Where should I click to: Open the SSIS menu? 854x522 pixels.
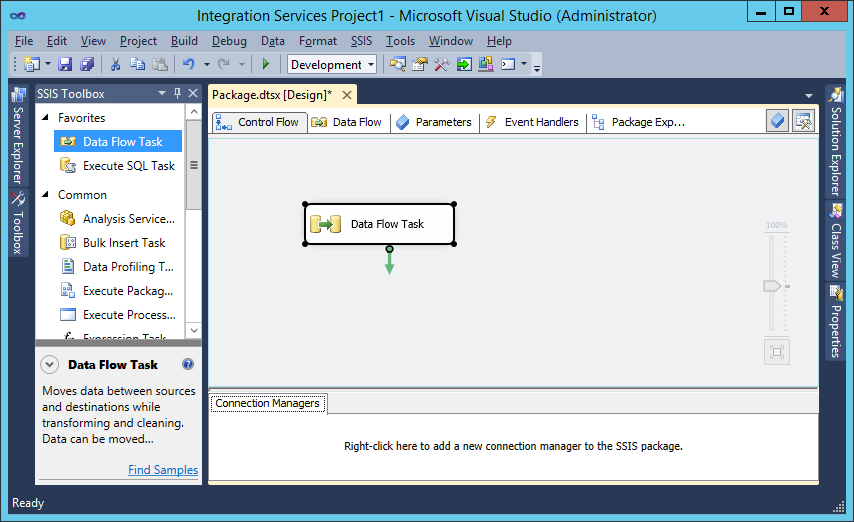pyautogui.click(x=362, y=41)
